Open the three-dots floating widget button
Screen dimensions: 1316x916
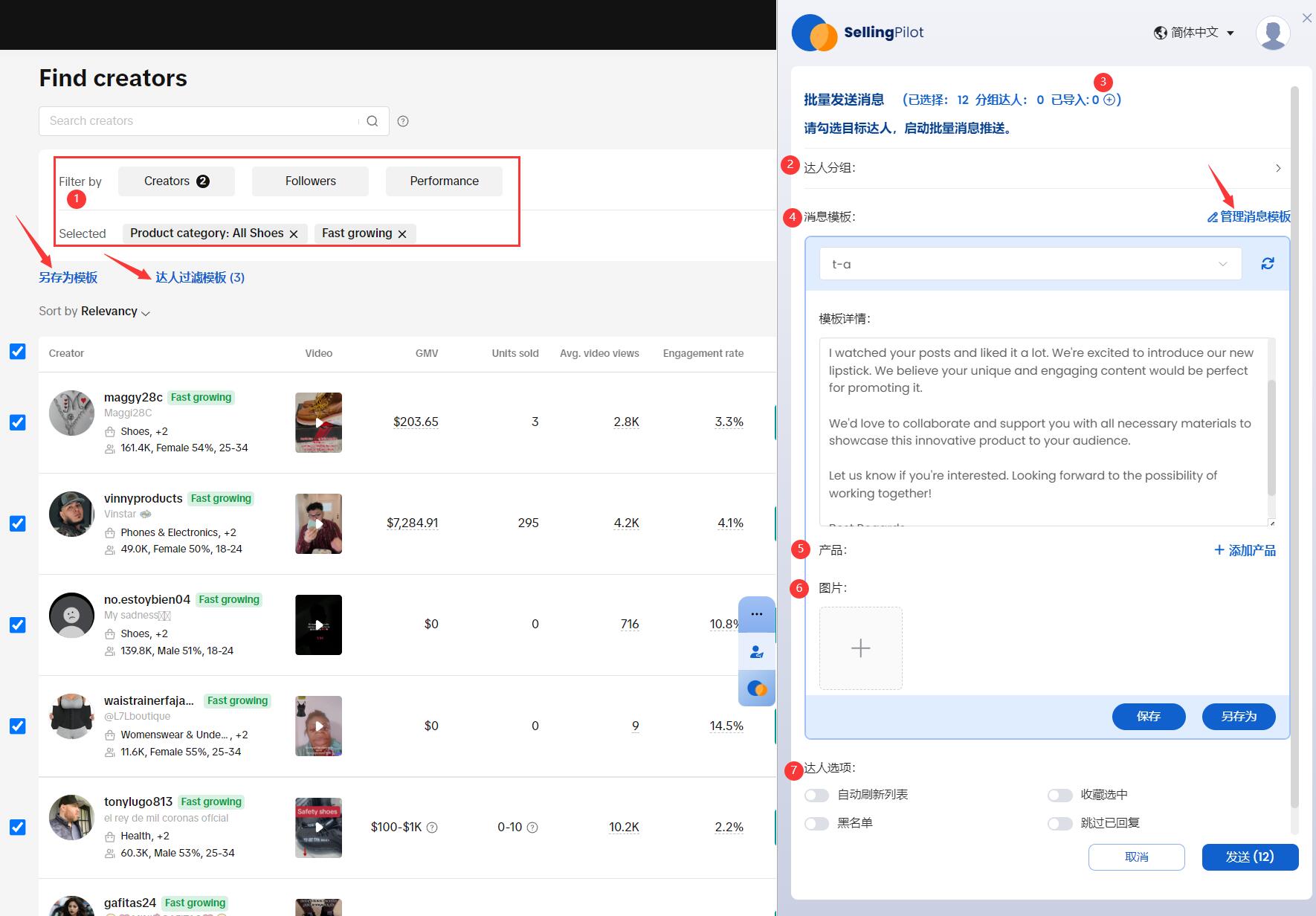pos(757,614)
